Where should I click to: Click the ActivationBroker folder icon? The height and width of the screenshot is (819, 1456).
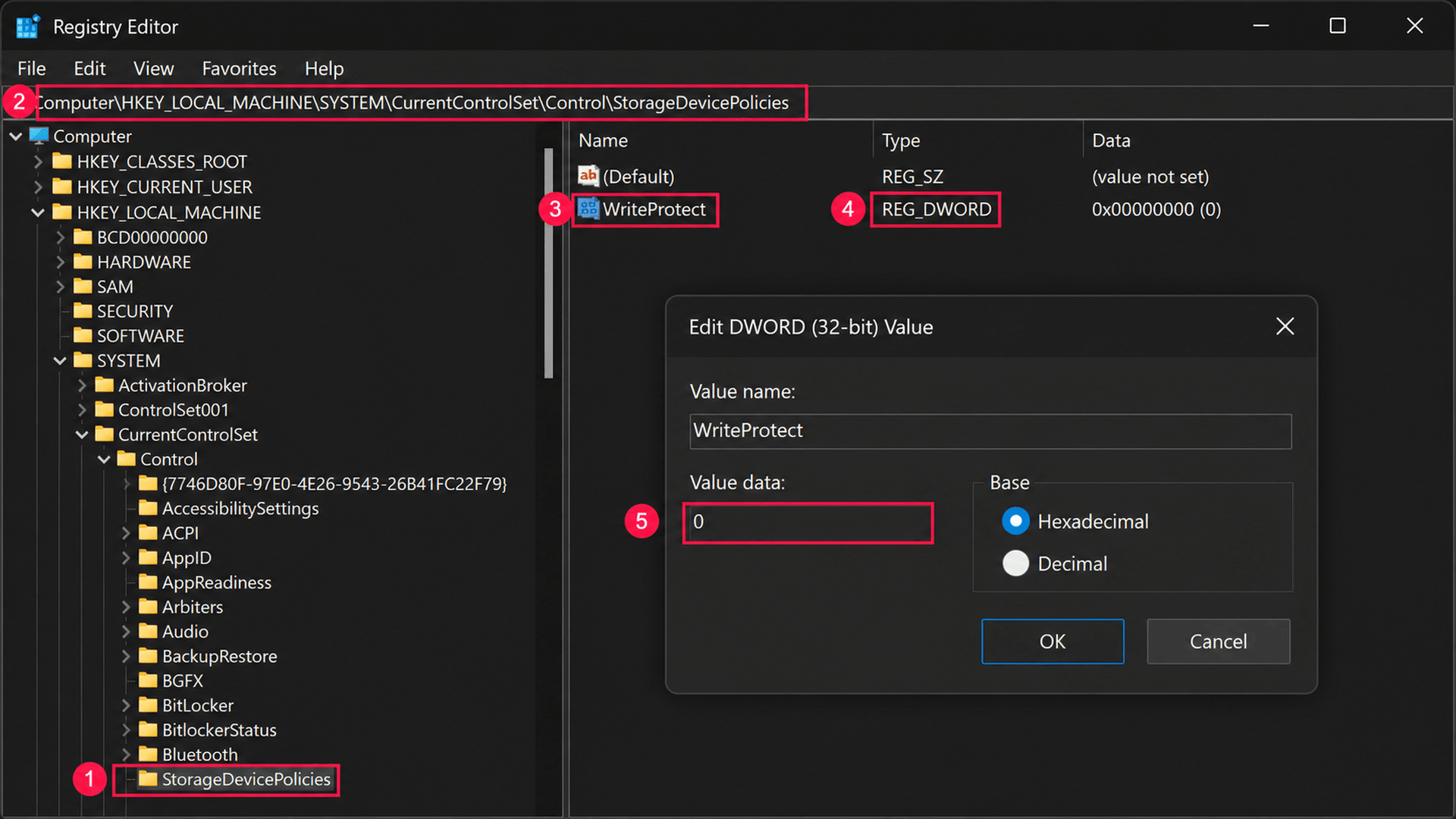(x=104, y=385)
